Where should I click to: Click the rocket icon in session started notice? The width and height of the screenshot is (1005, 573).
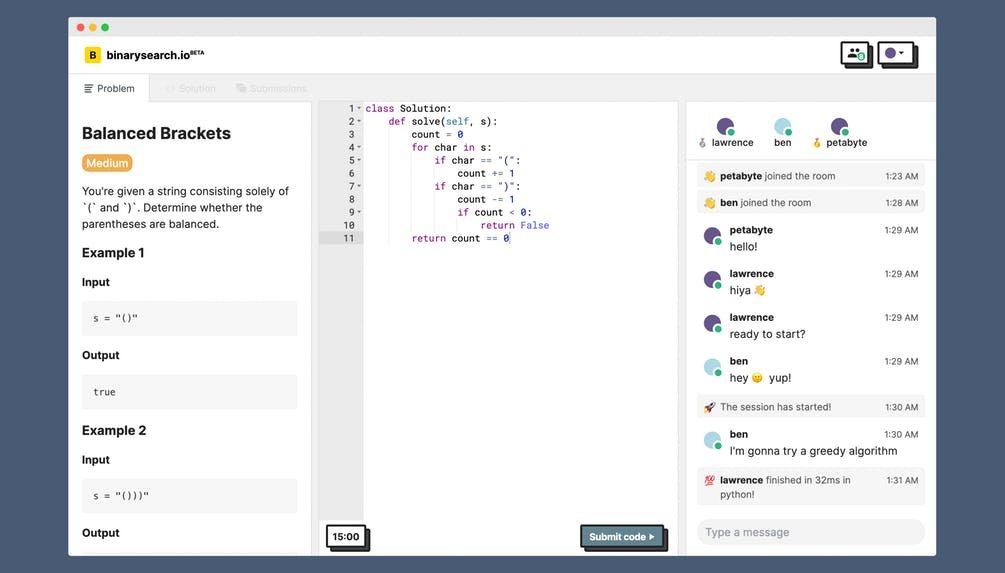click(x=710, y=407)
